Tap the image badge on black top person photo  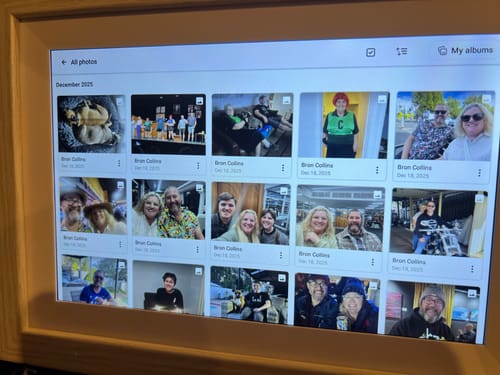pos(198,271)
